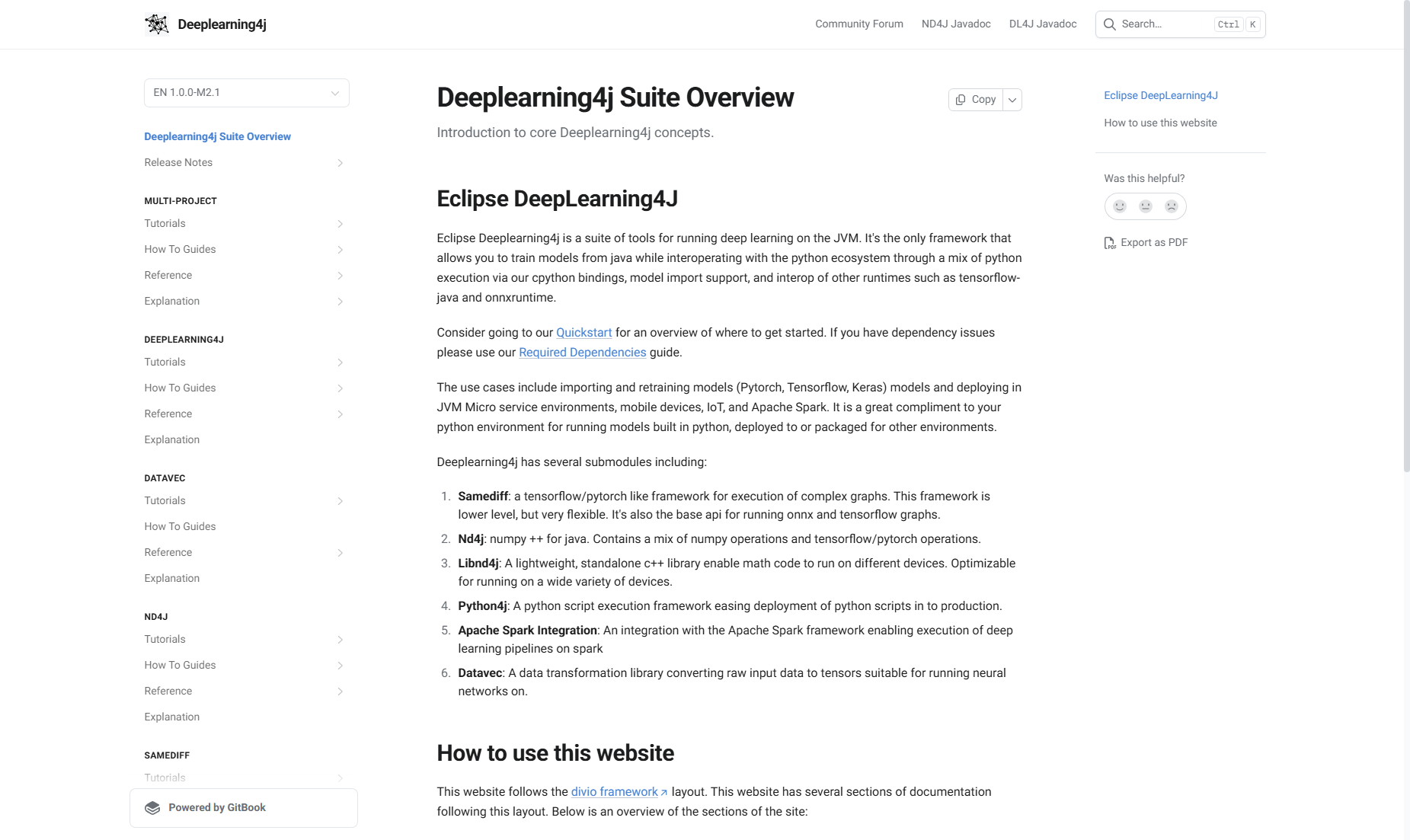Expand Datavec Reference chevron
This screenshot has width=1410, height=840.
[x=340, y=553]
